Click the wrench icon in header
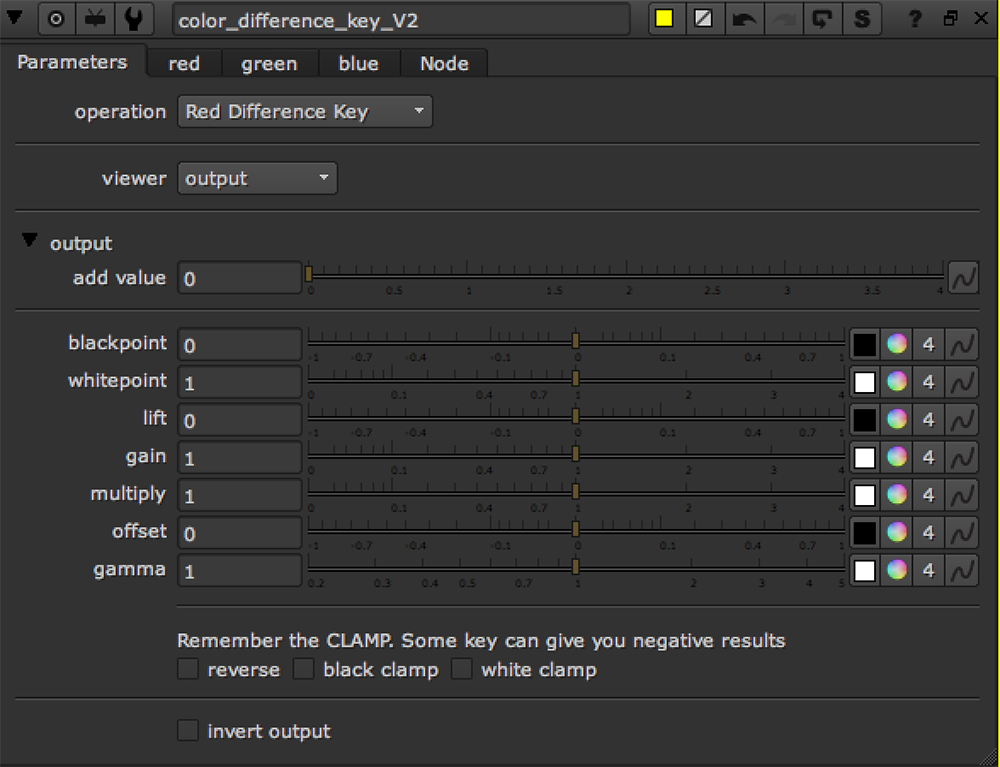The width and height of the screenshot is (1000, 767). click(x=133, y=19)
